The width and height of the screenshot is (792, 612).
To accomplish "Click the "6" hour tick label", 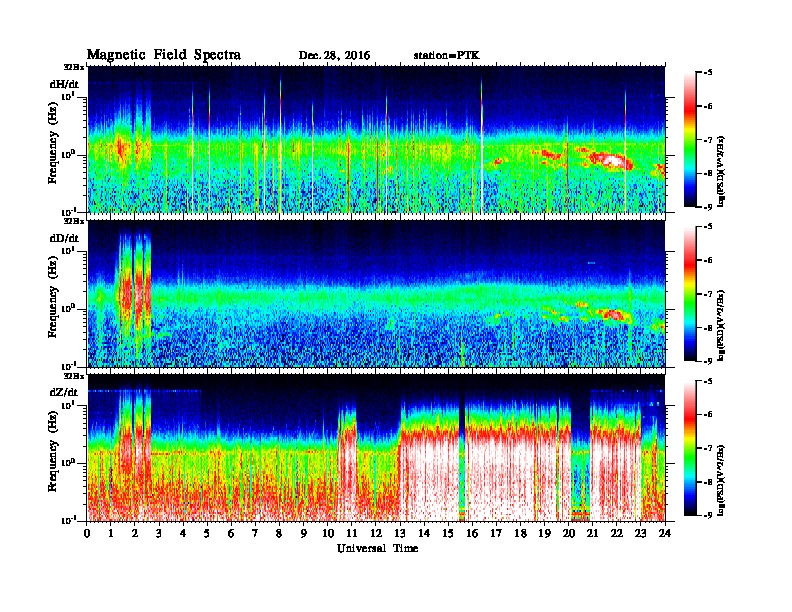I will [231, 533].
